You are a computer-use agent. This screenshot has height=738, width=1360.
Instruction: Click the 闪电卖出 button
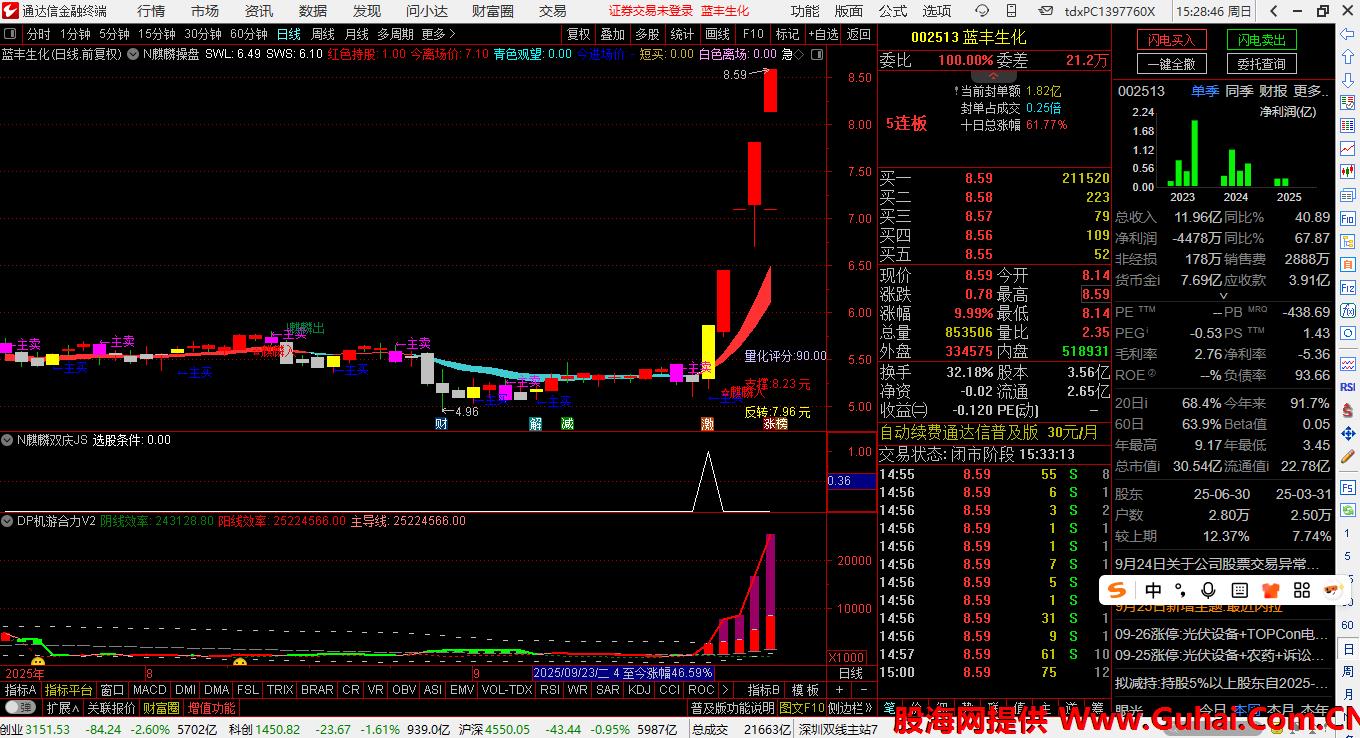[x=1262, y=40]
